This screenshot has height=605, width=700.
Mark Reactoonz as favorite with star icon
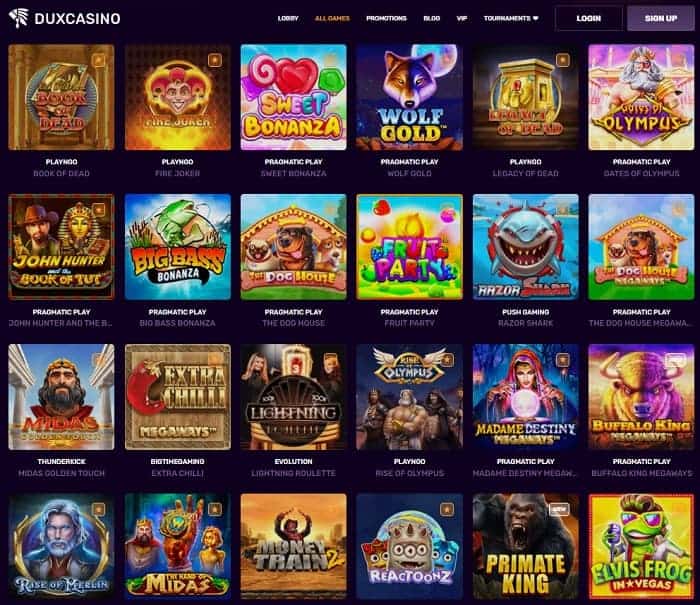click(x=447, y=509)
